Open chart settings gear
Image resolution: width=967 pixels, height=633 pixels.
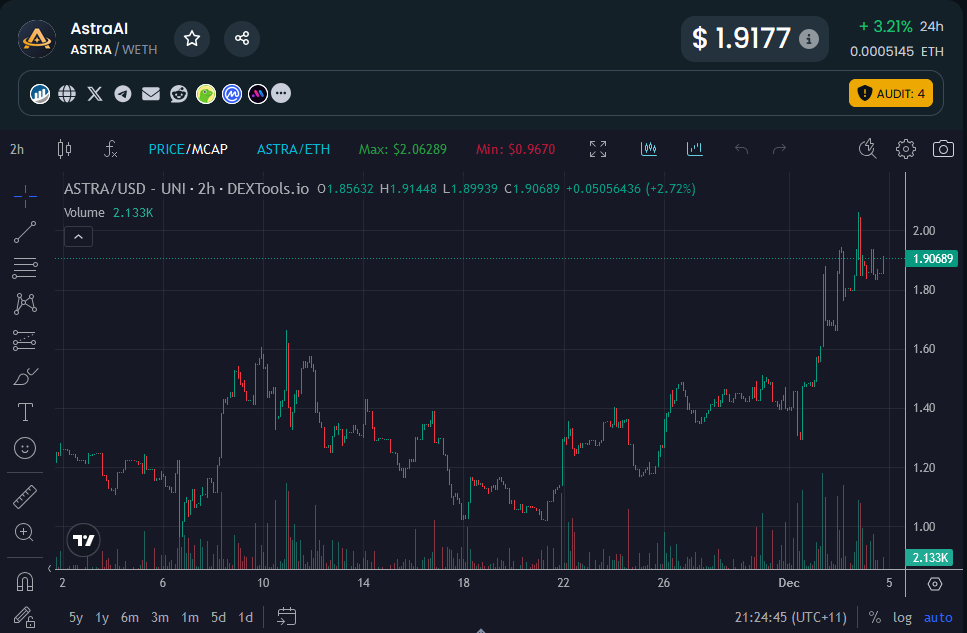click(x=905, y=149)
